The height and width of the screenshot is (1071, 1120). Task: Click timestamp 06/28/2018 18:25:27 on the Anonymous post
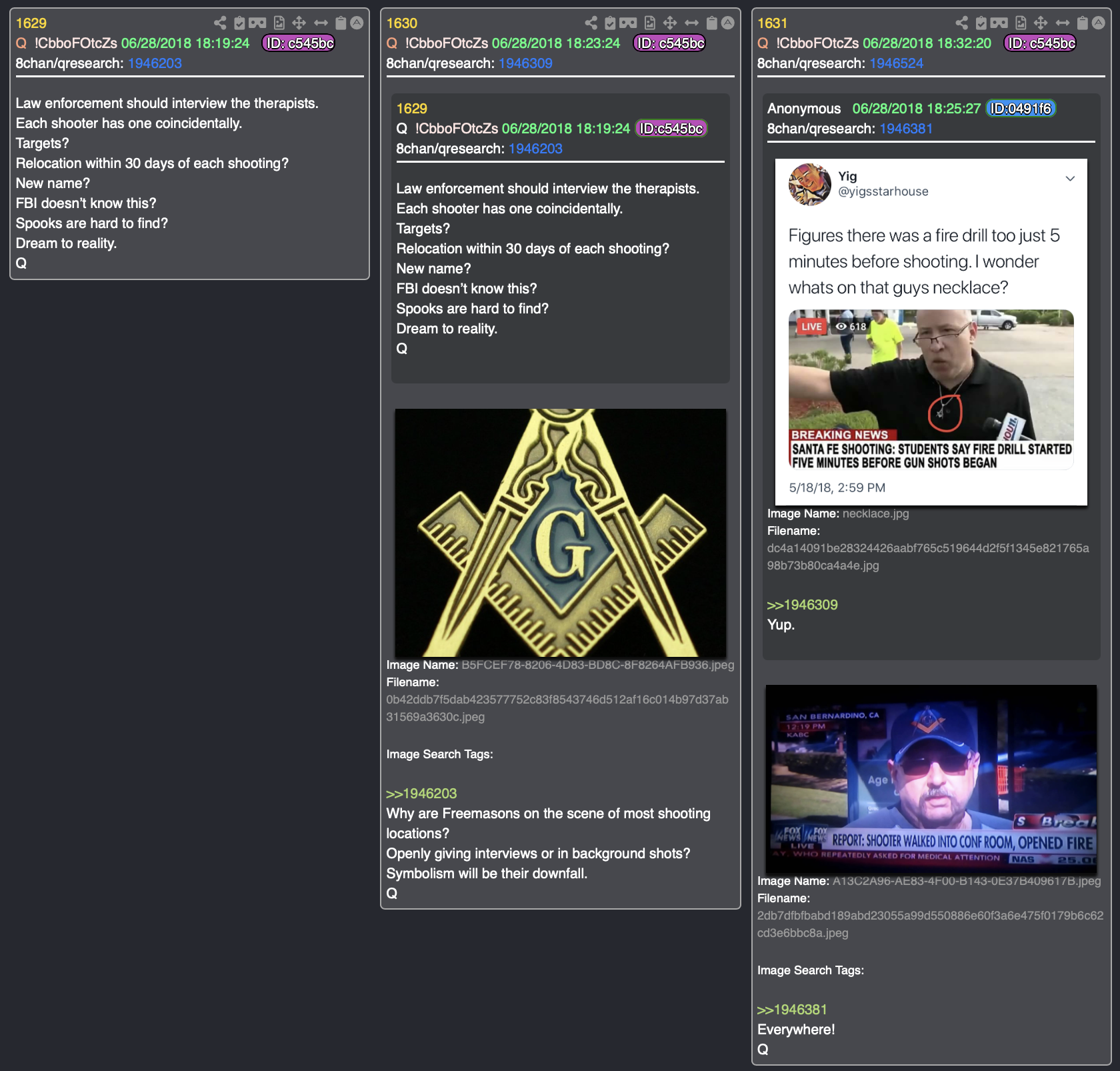coord(917,109)
